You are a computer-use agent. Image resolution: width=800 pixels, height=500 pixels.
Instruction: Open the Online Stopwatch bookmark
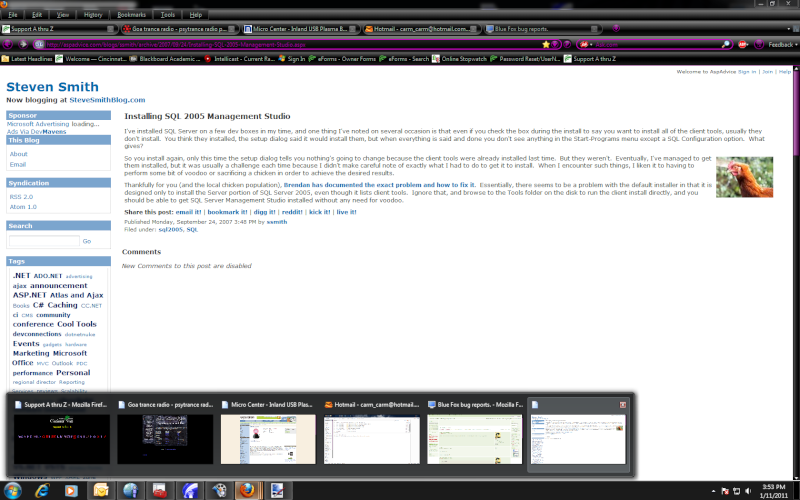pos(459,59)
